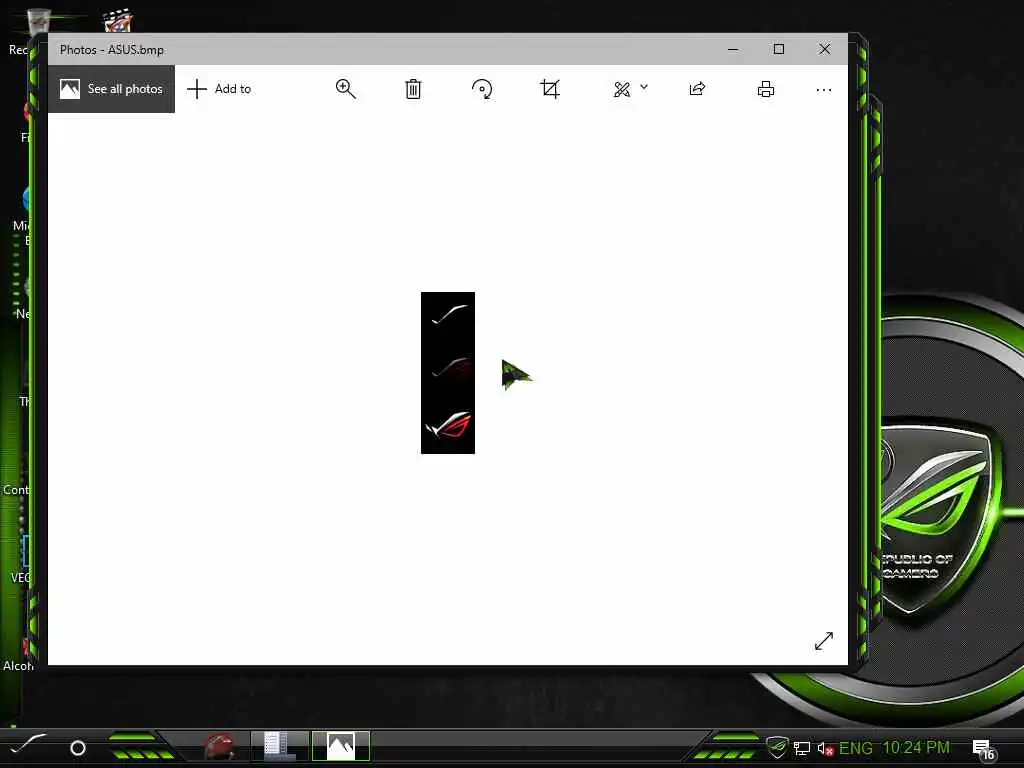The height and width of the screenshot is (768, 1024).
Task: Minimize the Photos window
Action: pyautogui.click(x=733, y=49)
